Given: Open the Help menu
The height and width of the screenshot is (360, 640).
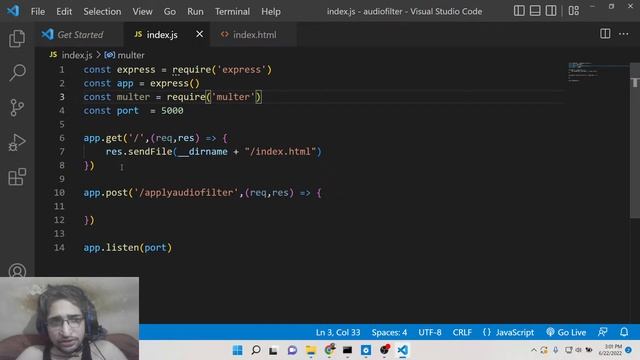Looking at the screenshot, I should click(x=271, y=11).
